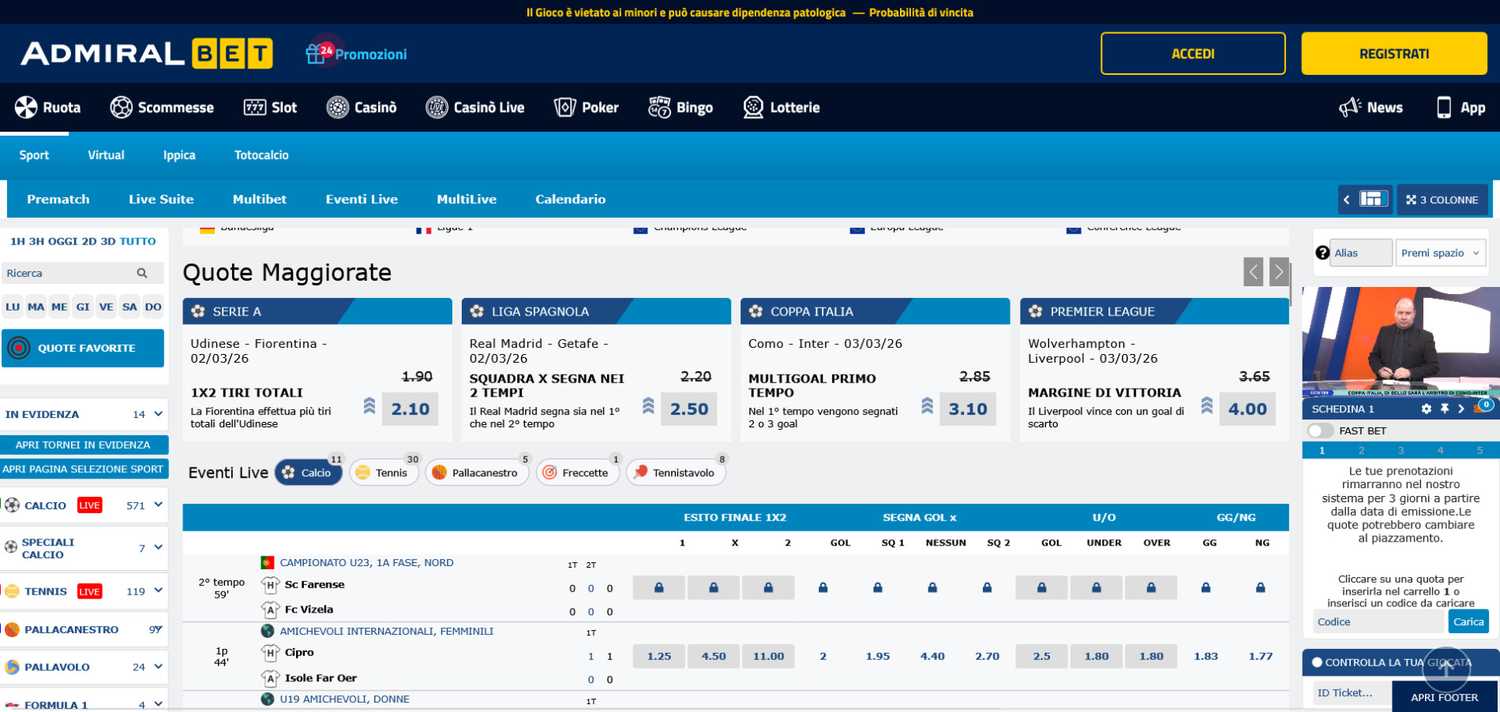Click the REGISTRATI button

tap(1394, 52)
